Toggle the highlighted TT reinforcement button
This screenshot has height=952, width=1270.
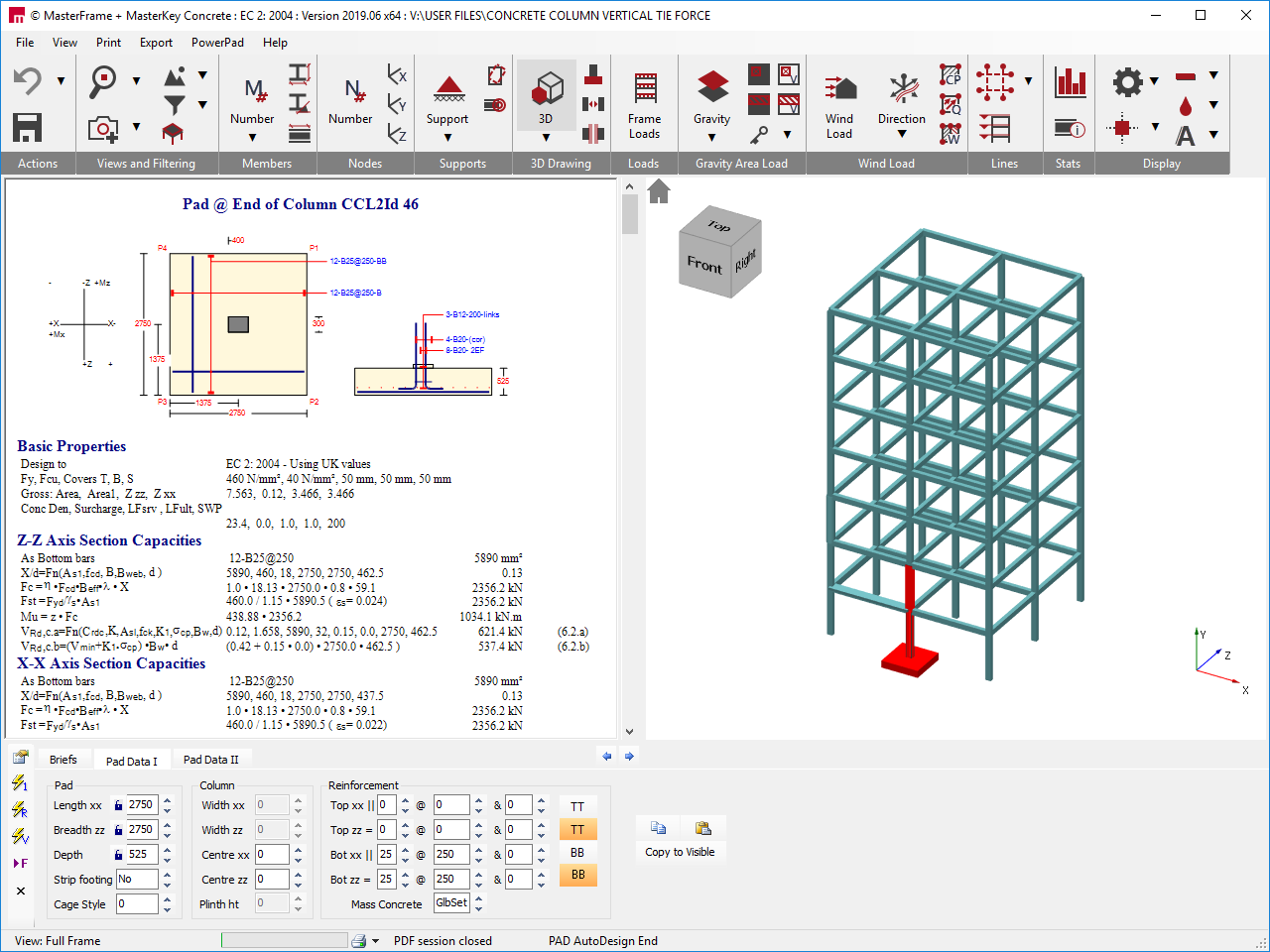coord(577,829)
